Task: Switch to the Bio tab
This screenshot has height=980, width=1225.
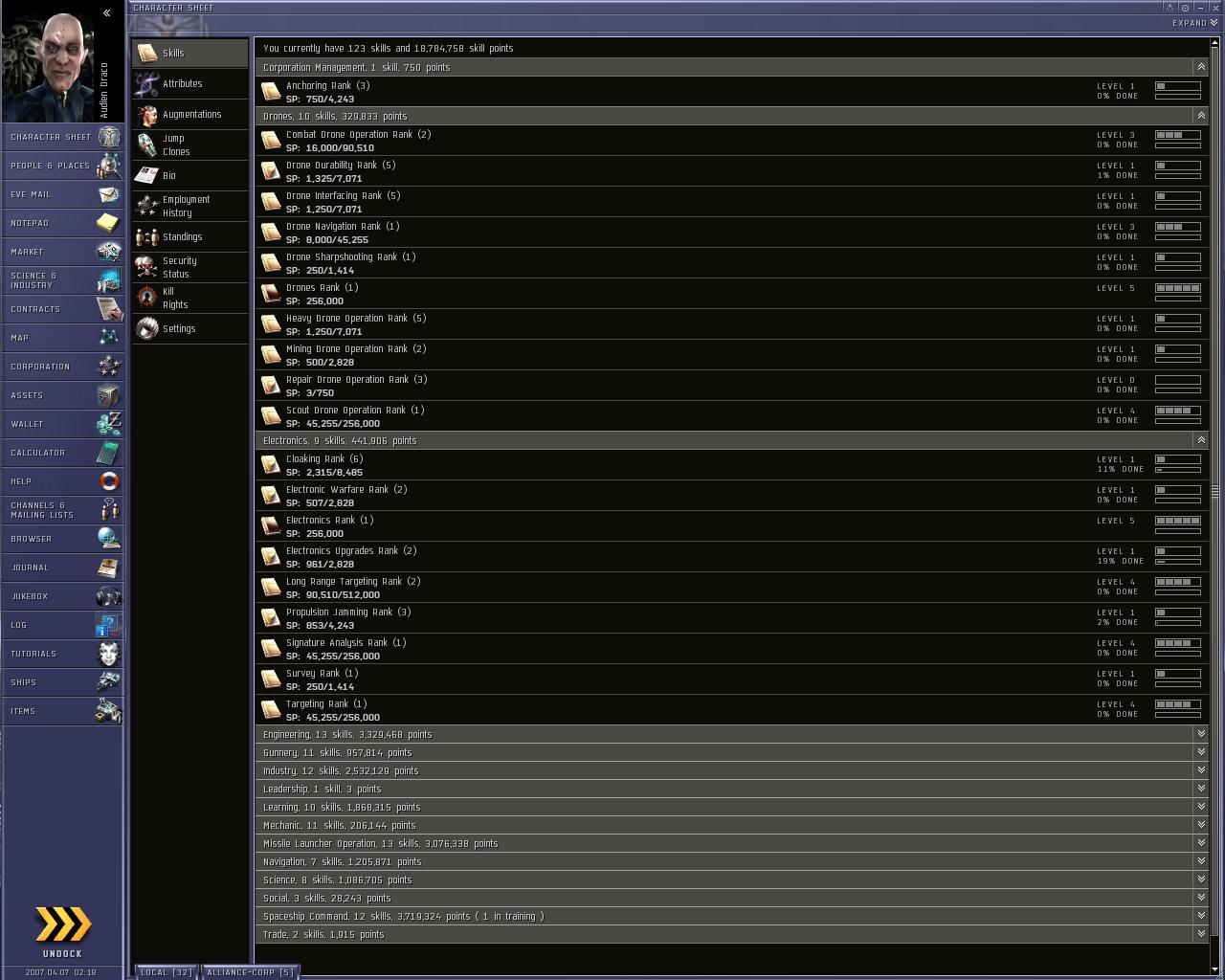Action: click(190, 175)
